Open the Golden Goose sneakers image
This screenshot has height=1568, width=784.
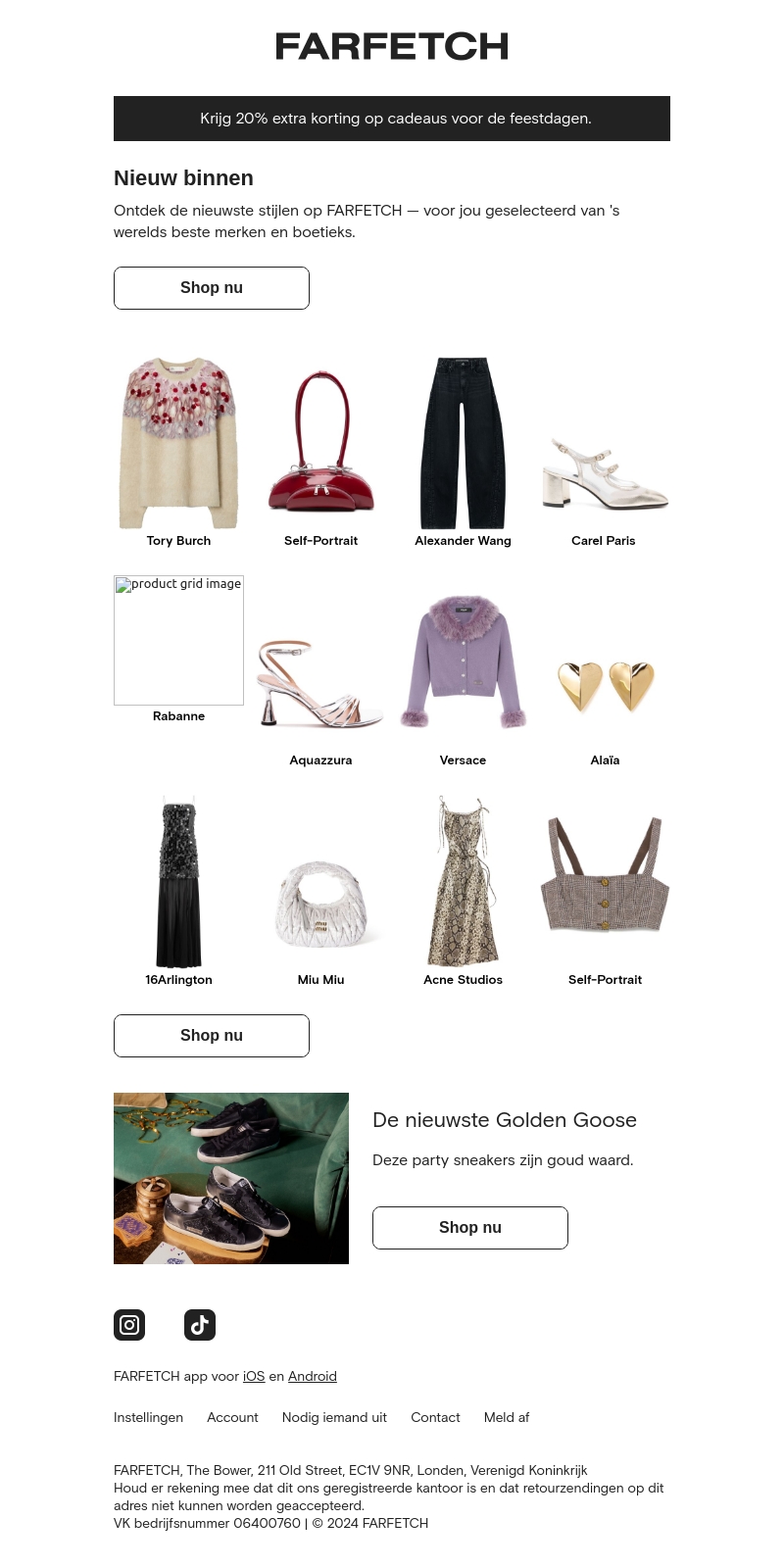tap(231, 1178)
